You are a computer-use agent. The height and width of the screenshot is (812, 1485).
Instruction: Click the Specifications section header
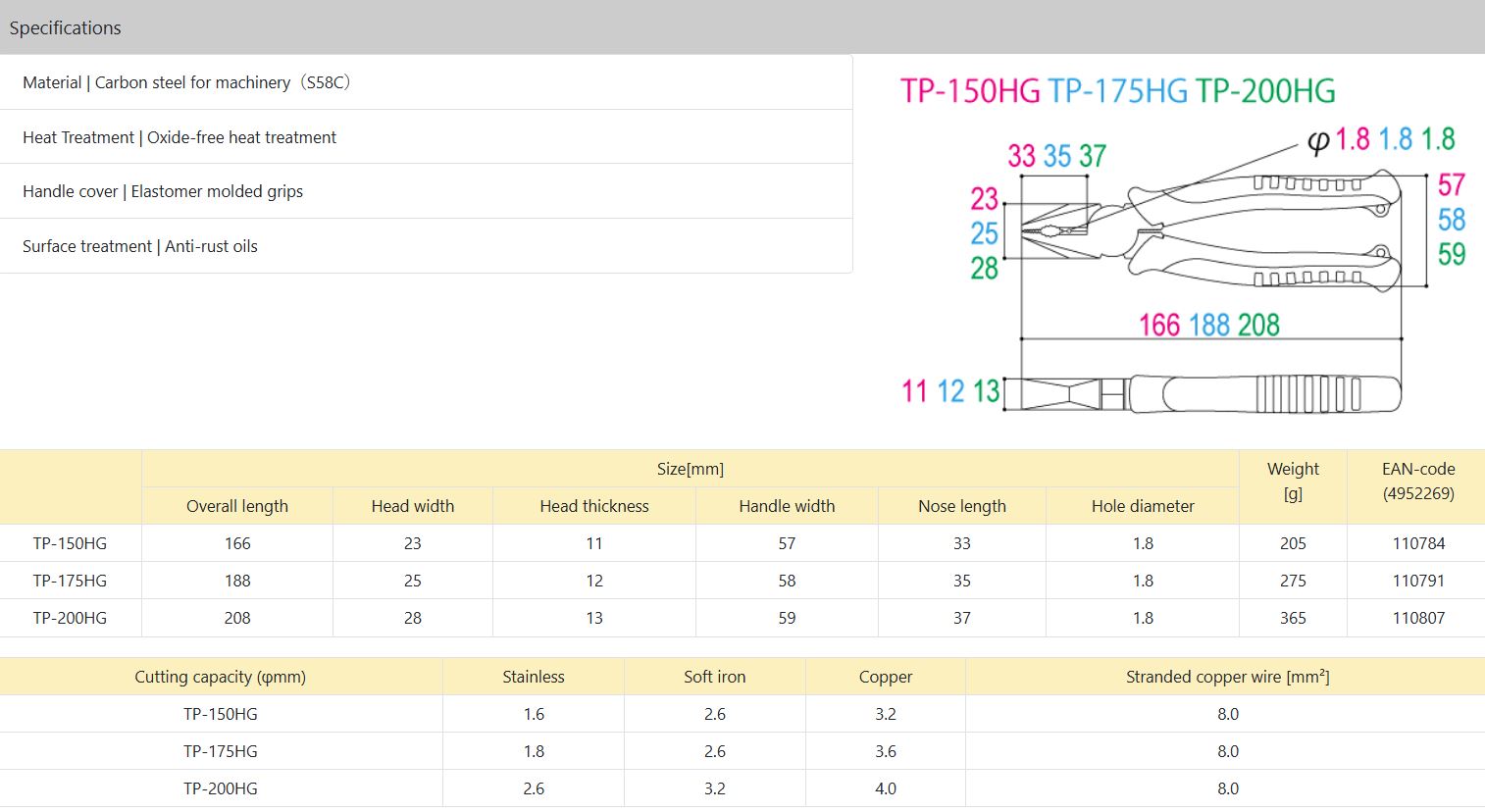click(65, 27)
